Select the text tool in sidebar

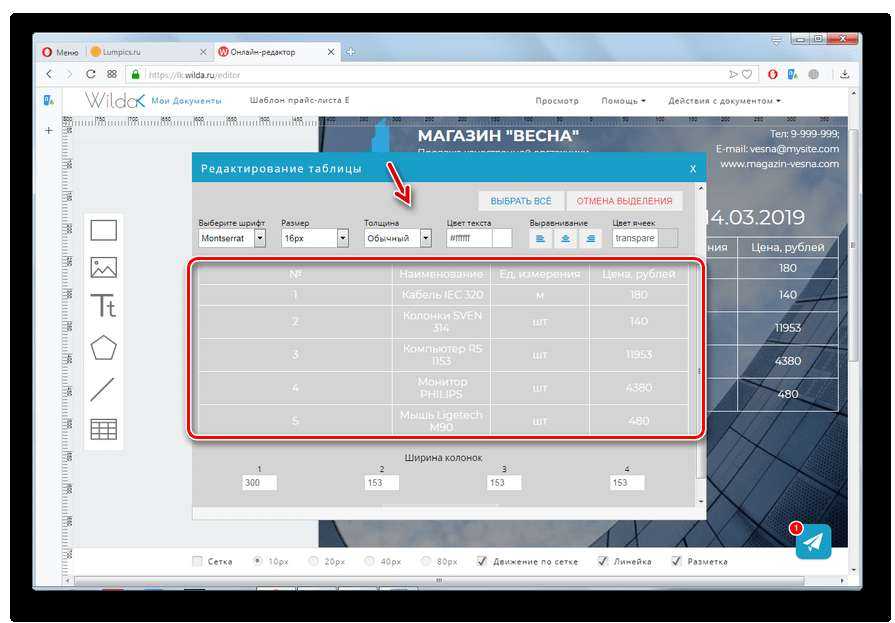click(104, 306)
